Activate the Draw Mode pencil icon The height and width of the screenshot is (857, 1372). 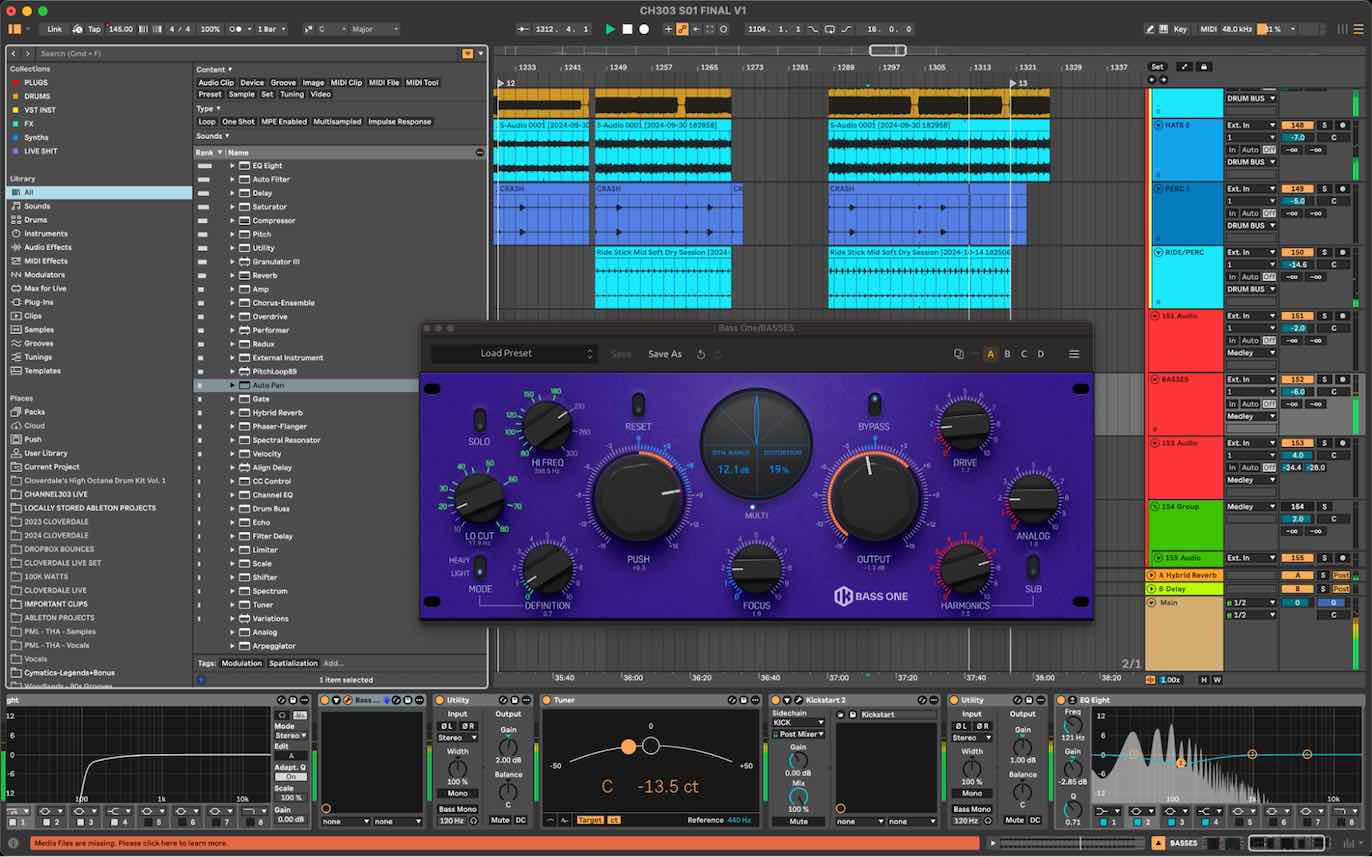[x=1151, y=29]
